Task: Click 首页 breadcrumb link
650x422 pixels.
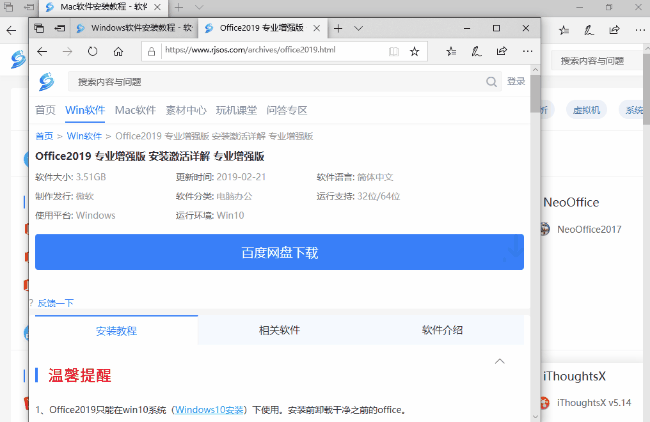Action: [x=44, y=136]
